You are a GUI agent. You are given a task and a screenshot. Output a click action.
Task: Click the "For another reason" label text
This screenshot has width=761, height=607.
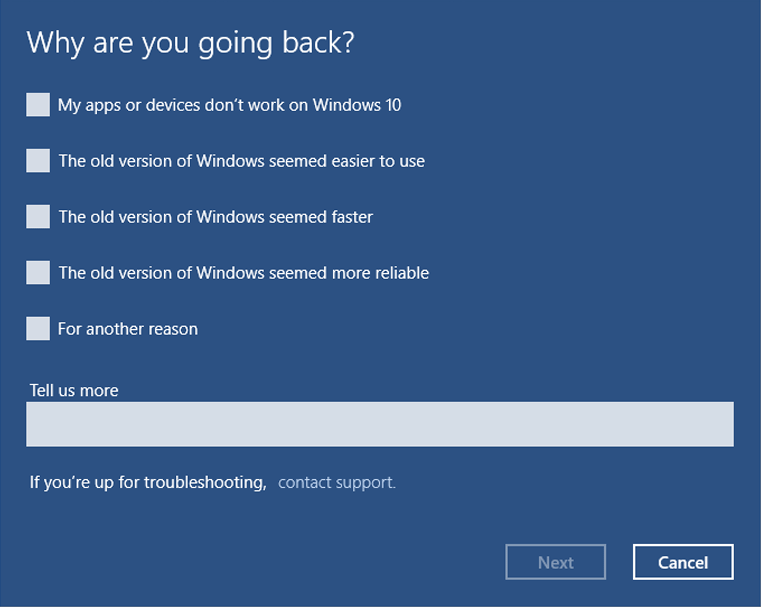[x=128, y=329]
